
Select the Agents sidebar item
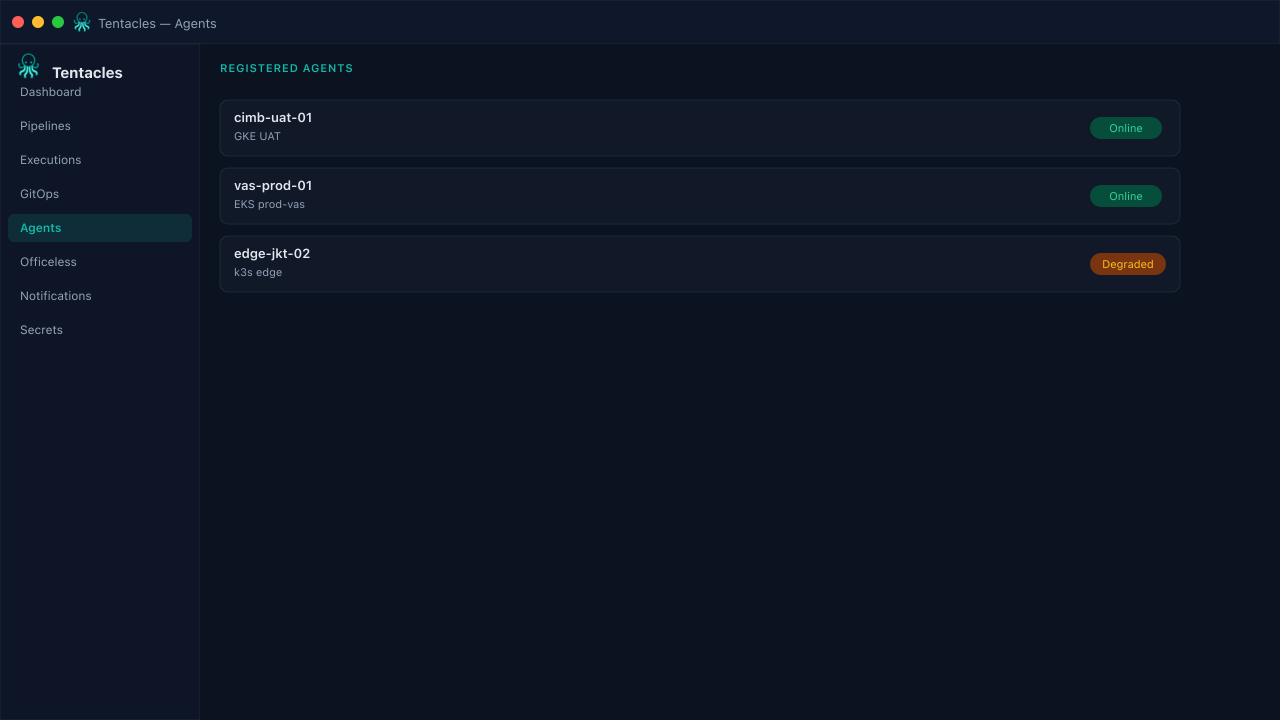100,228
